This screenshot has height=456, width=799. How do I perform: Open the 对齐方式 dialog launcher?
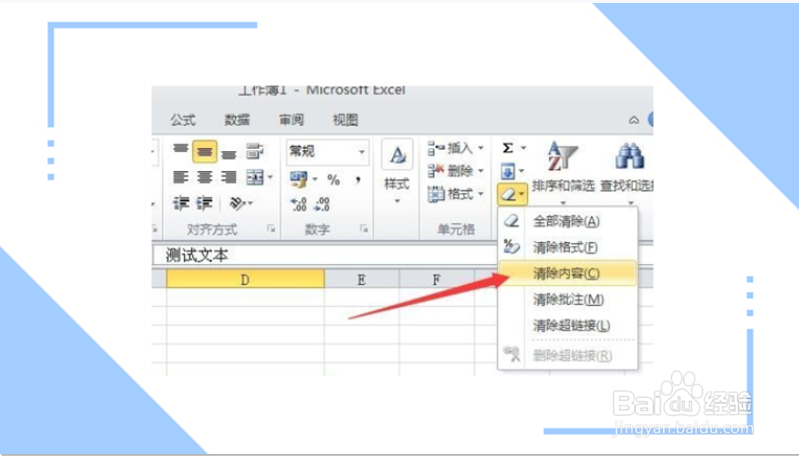(271, 229)
